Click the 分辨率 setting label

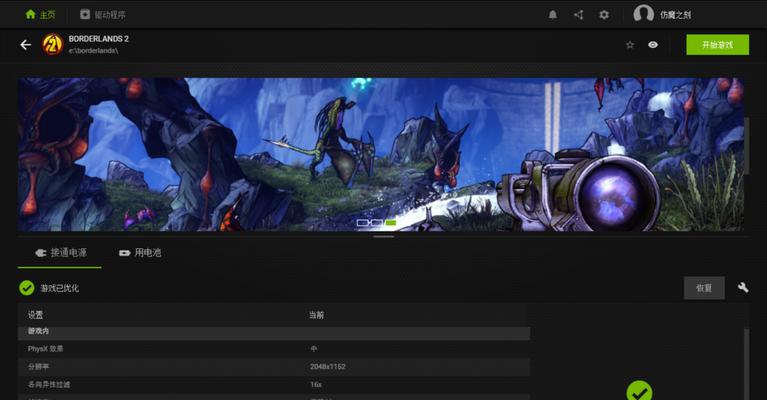pyautogui.click(x=38, y=367)
